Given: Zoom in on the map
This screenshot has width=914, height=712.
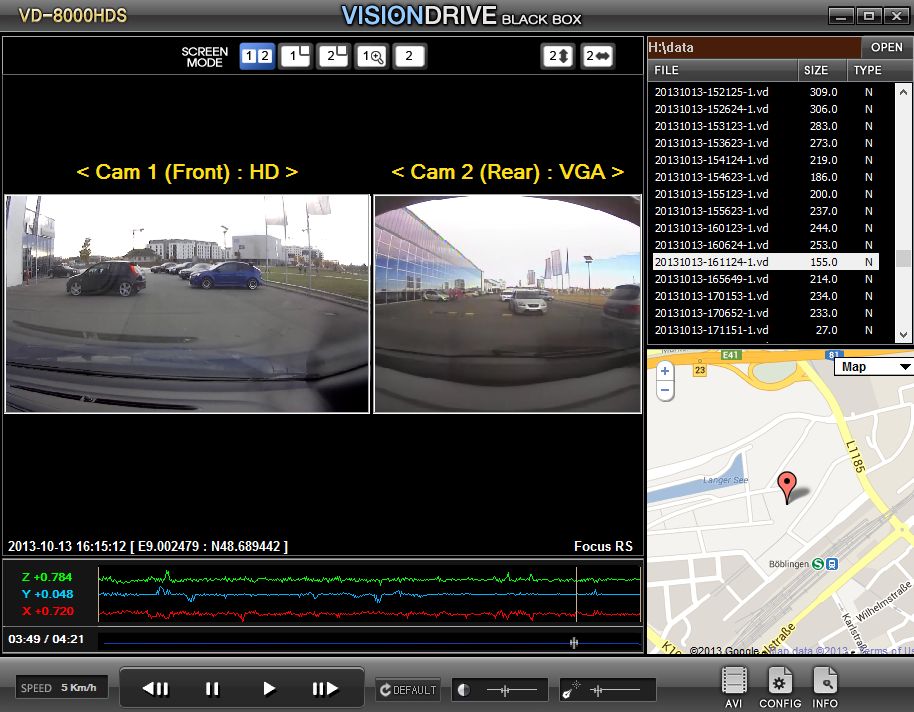Looking at the screenshot, I should [x=665, y=371].
